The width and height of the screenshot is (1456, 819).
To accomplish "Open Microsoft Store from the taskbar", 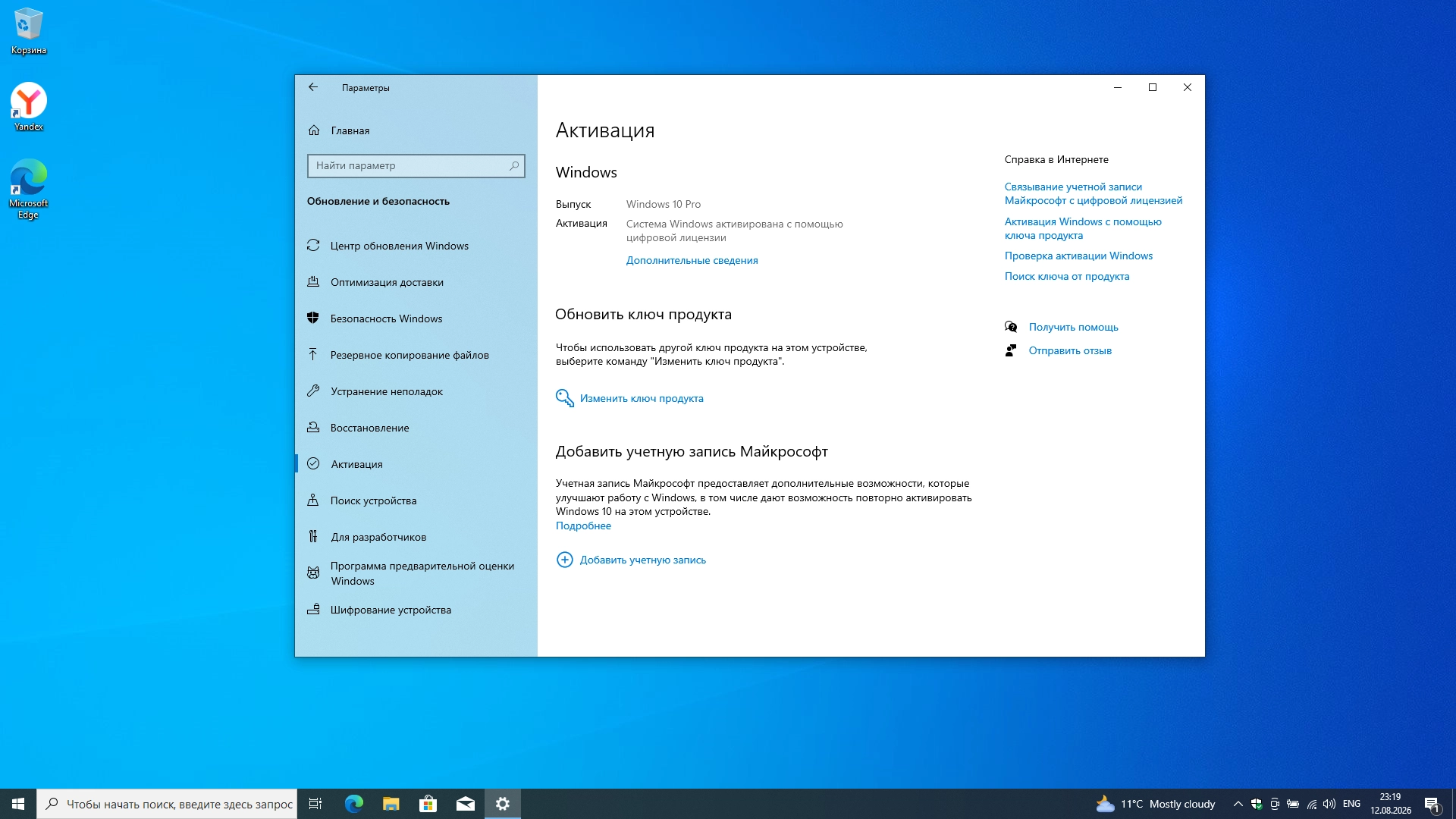I will pos(428,804).
